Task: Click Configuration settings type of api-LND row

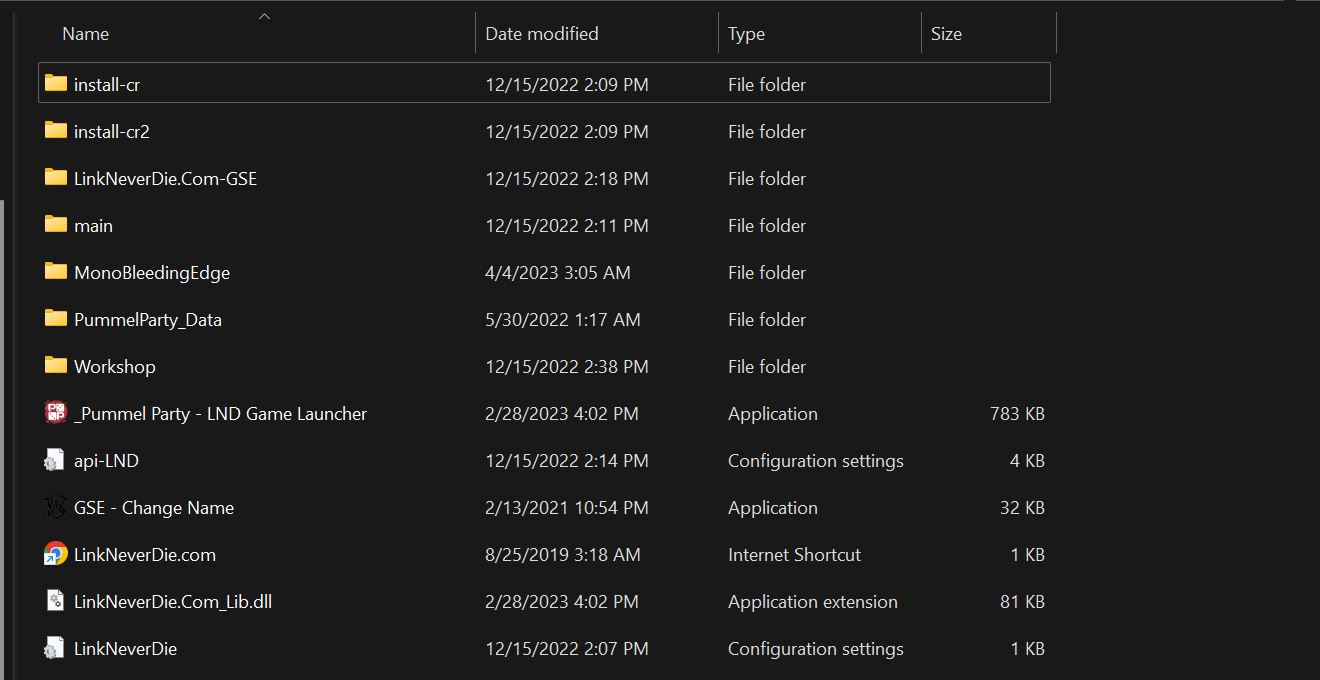Action: (816, 461)
